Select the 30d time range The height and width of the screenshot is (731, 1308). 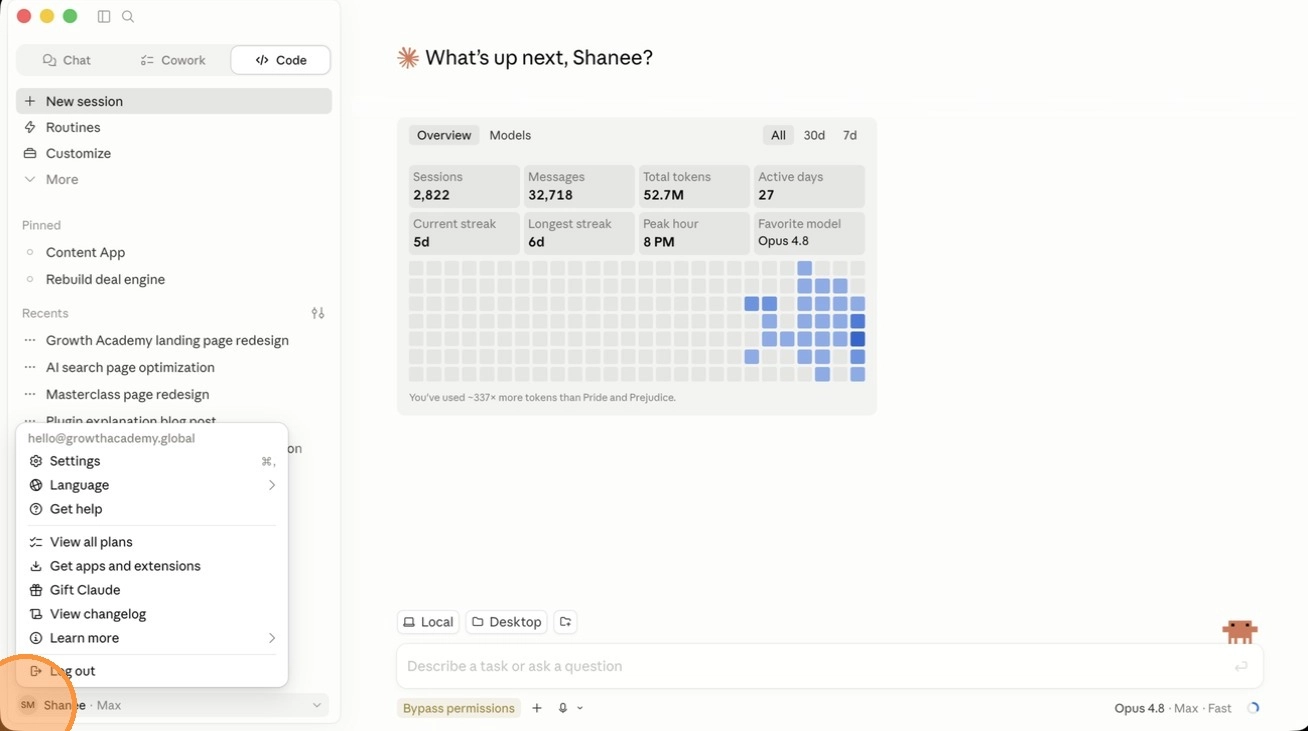[x=814, y=135]
